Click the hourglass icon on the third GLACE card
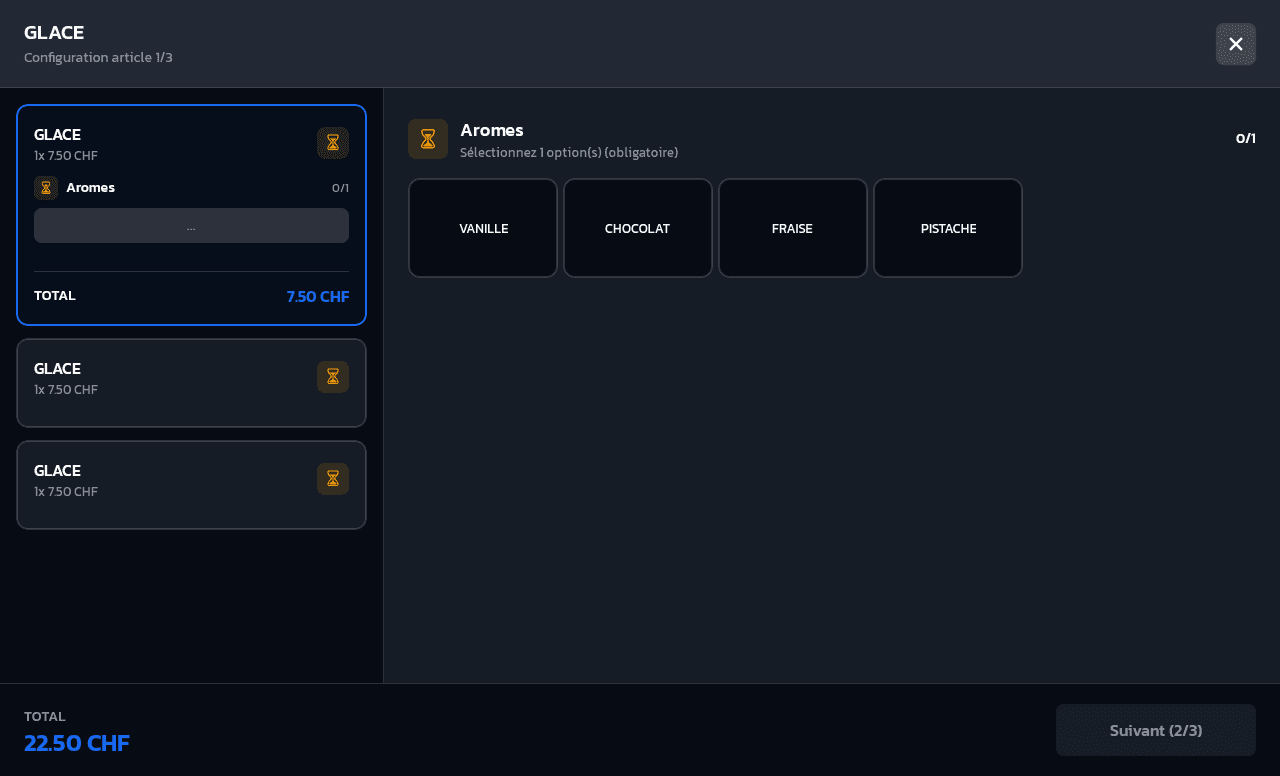Screen dimensions: 1280x776 333,479
